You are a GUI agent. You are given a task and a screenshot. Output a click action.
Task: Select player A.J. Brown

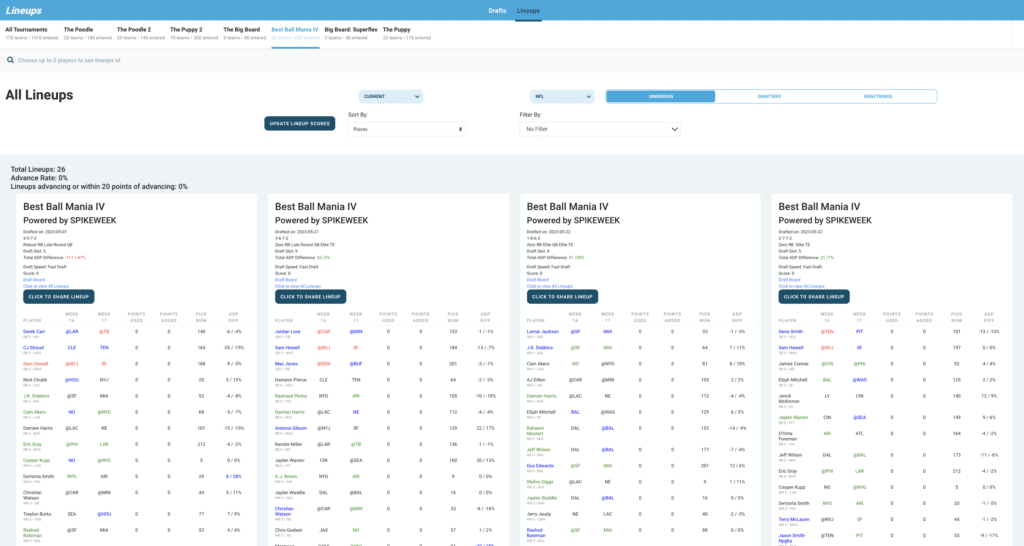pos(286,477)
